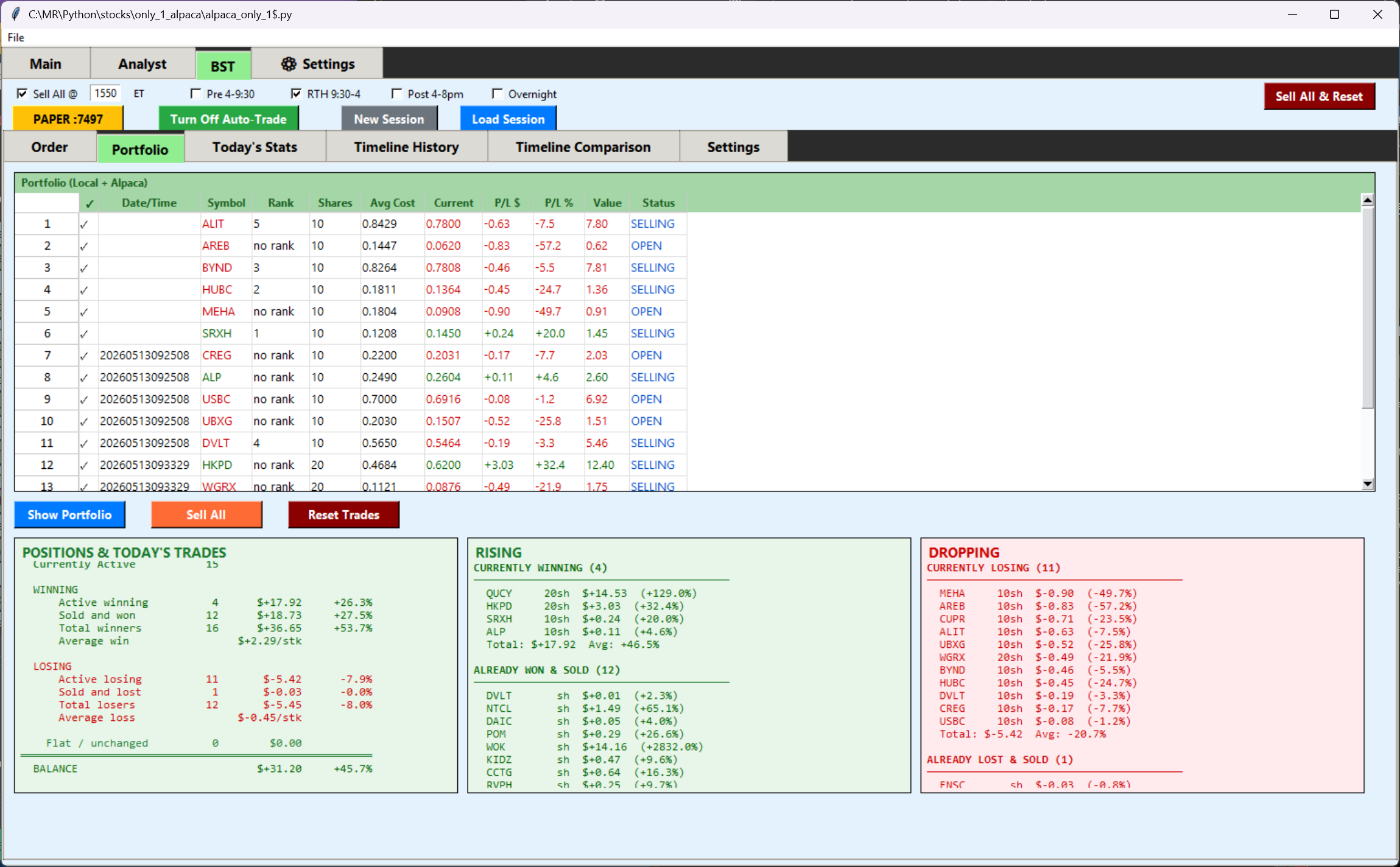Select the HUBC symbol in row 4
Screen dimensions: 1400x867
pos(217,290)
